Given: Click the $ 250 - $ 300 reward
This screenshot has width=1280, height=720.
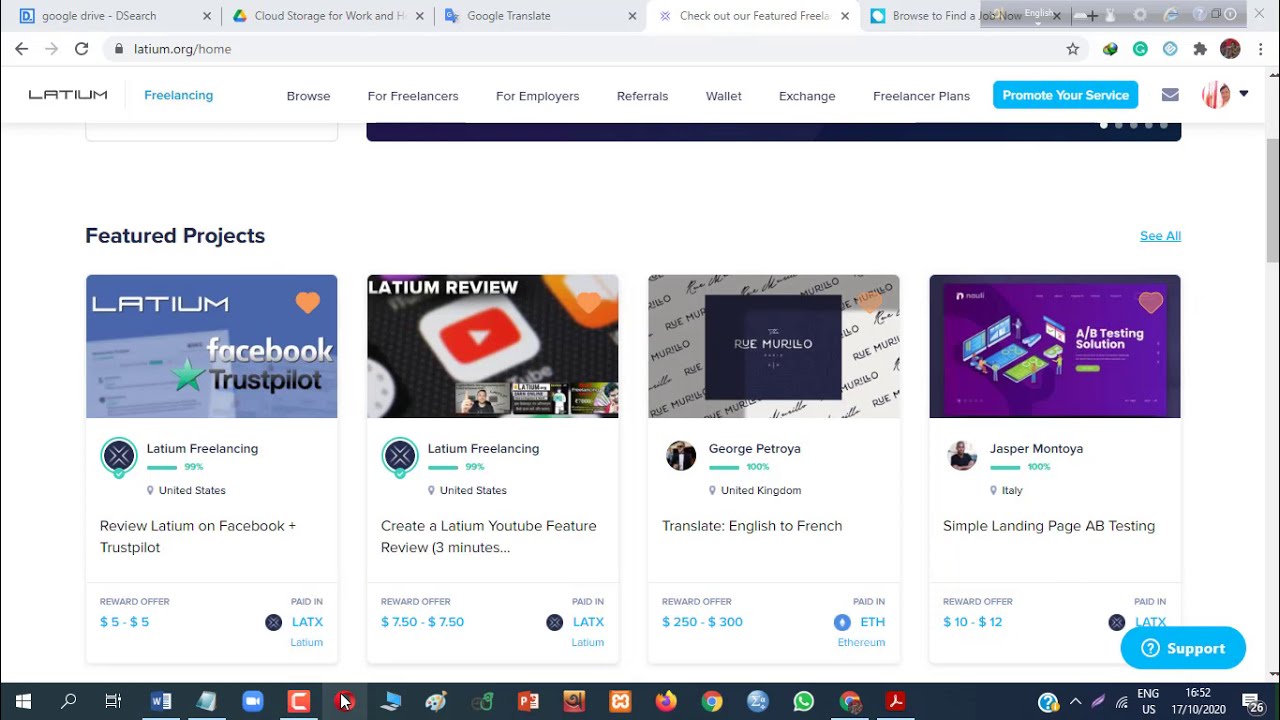Looking at the screenshot, I should [702, 622].
